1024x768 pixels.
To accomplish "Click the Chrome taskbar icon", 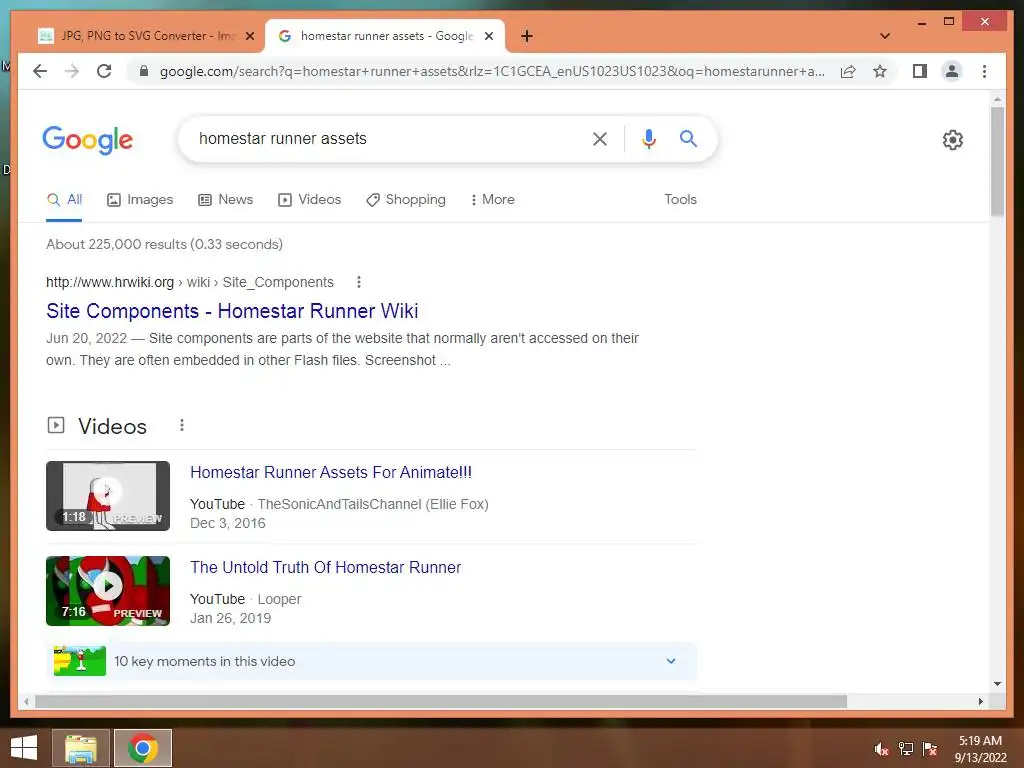I will pos(143,748).
